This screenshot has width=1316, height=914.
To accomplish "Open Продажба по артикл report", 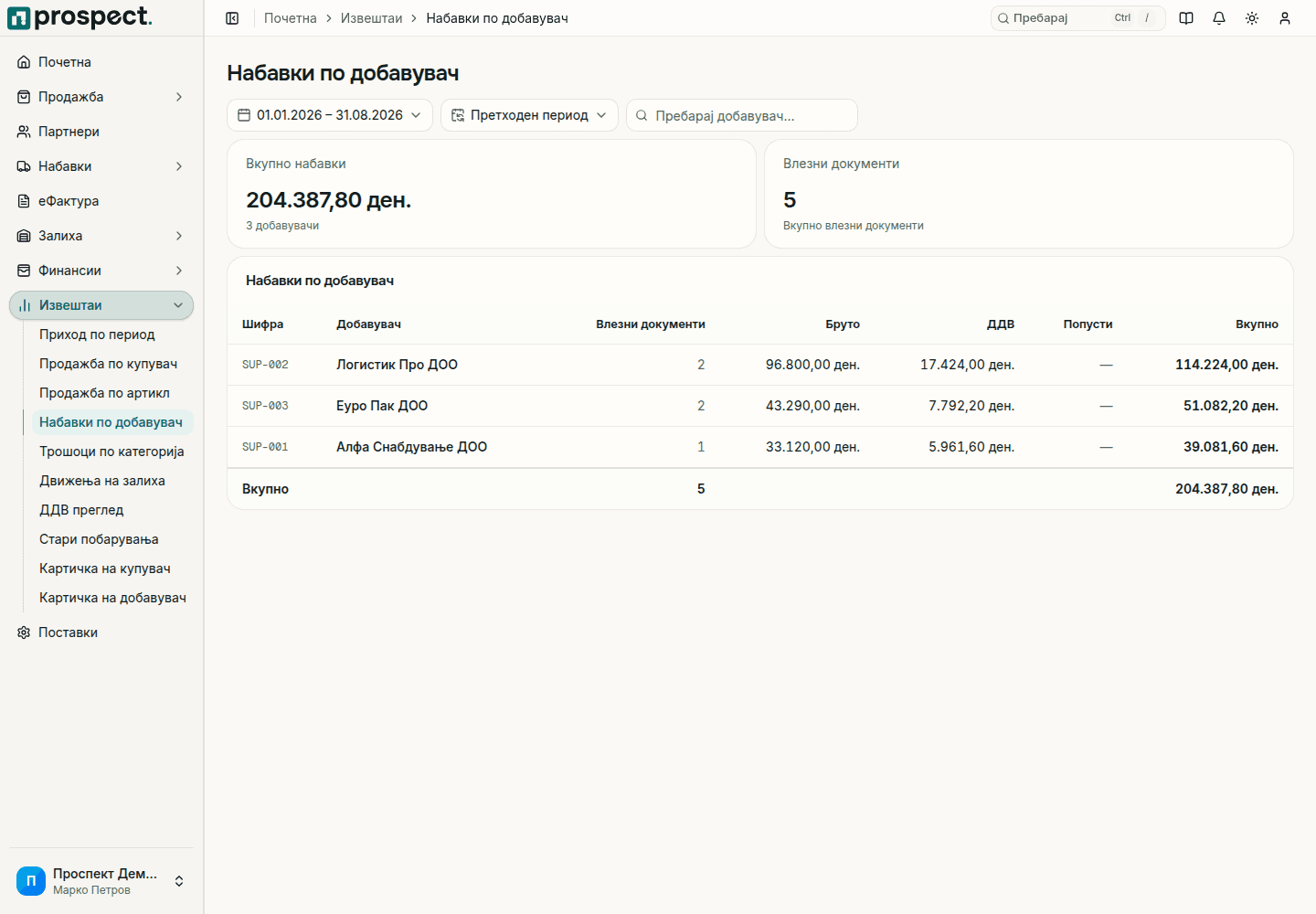I will coord(104,393).
